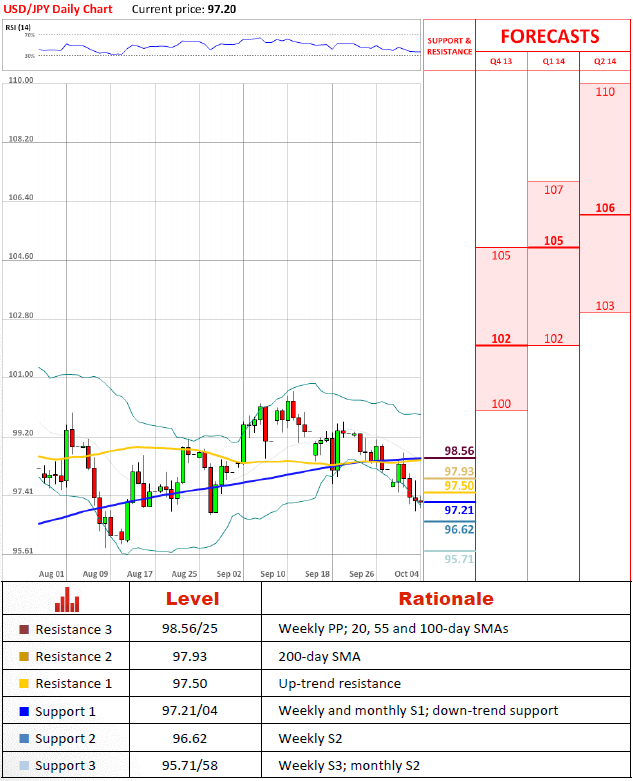Click the bold 106 forecast value

605,208
